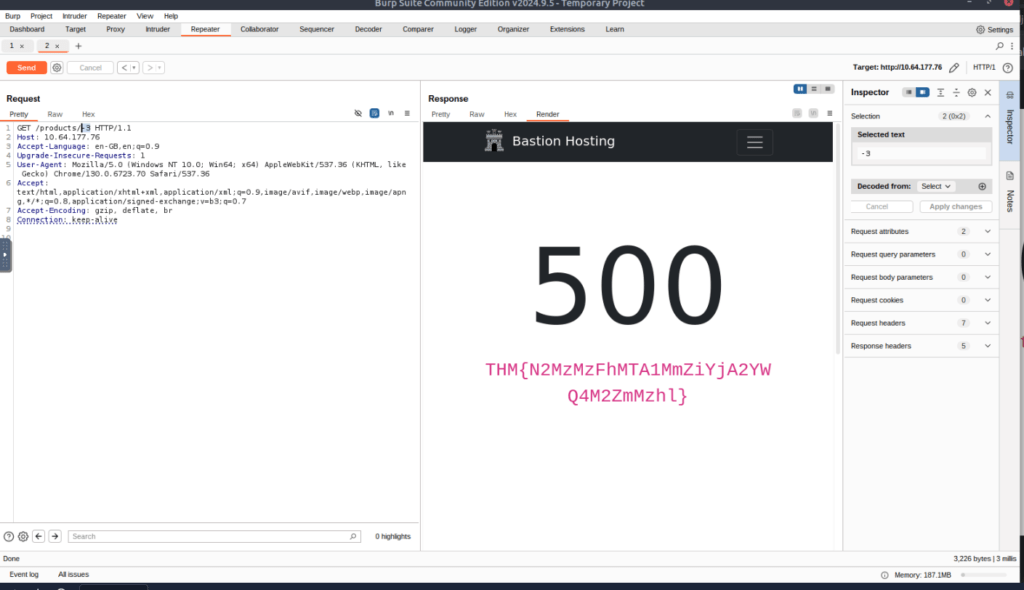This screenshot has width=1024, height=590.
Task: Go to previous search match arrow
Action: click(39, 536)
